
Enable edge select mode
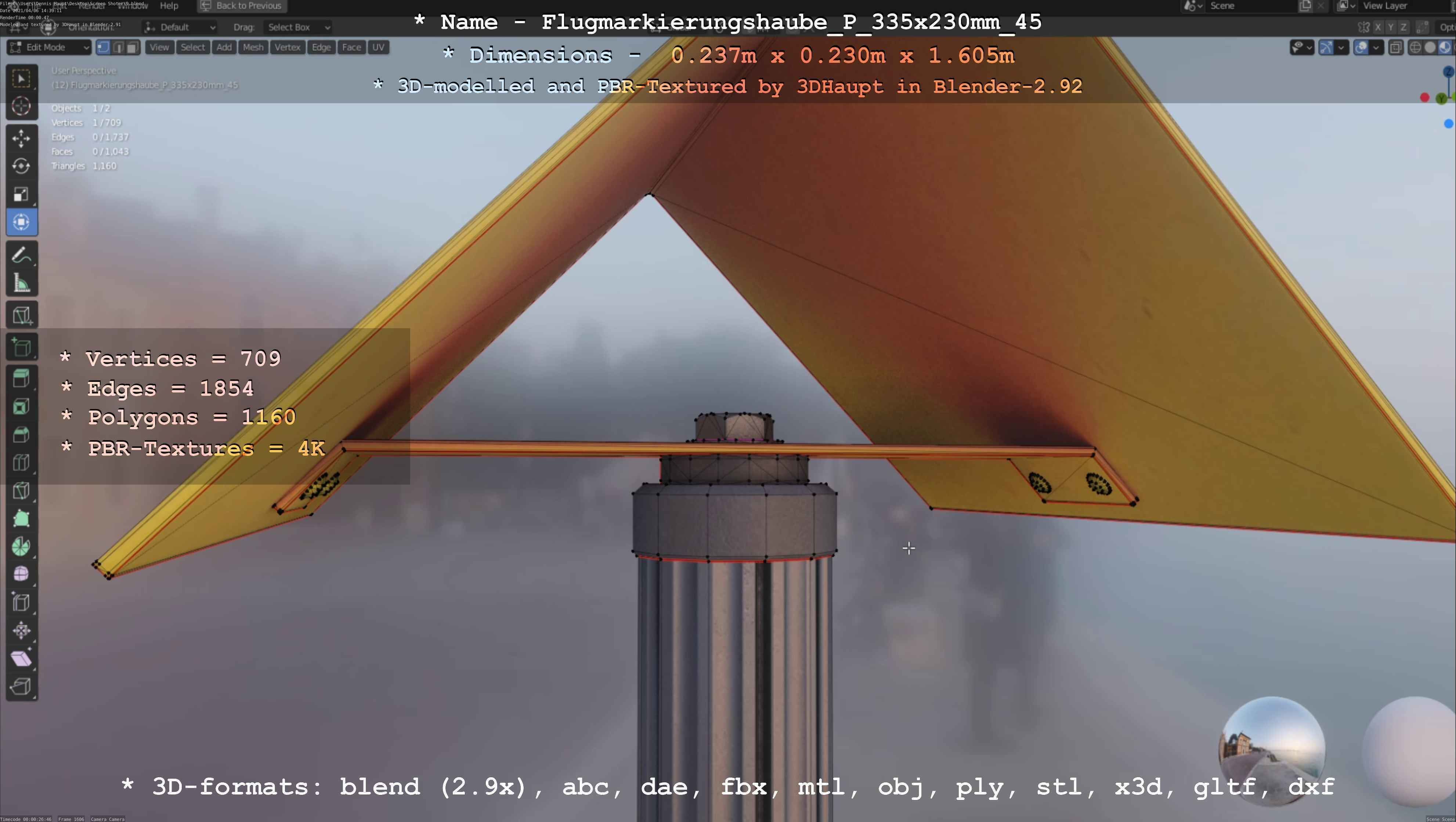click(x=118, y=47)
